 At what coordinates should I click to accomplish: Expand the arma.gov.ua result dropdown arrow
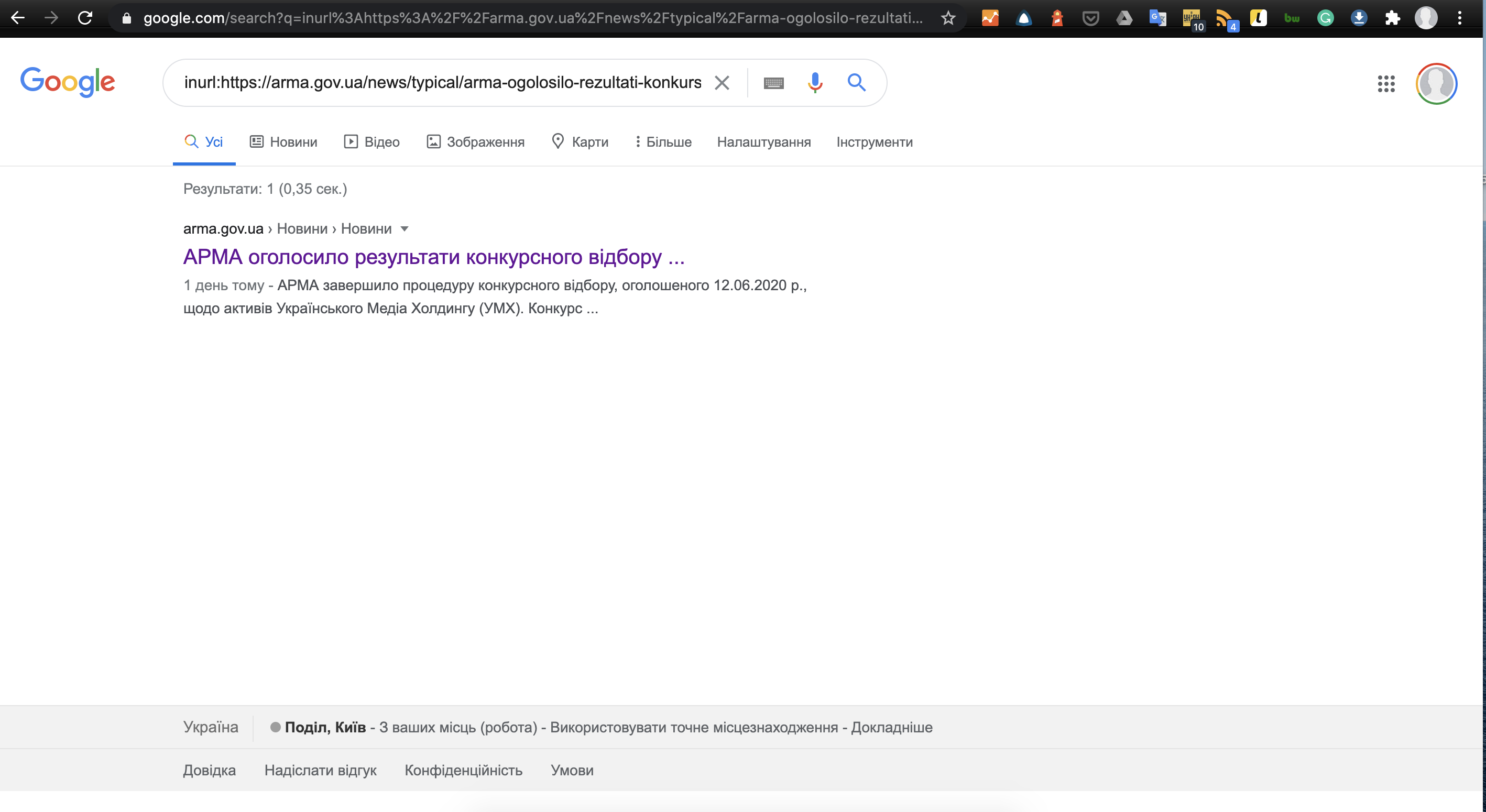pos(405,229)
